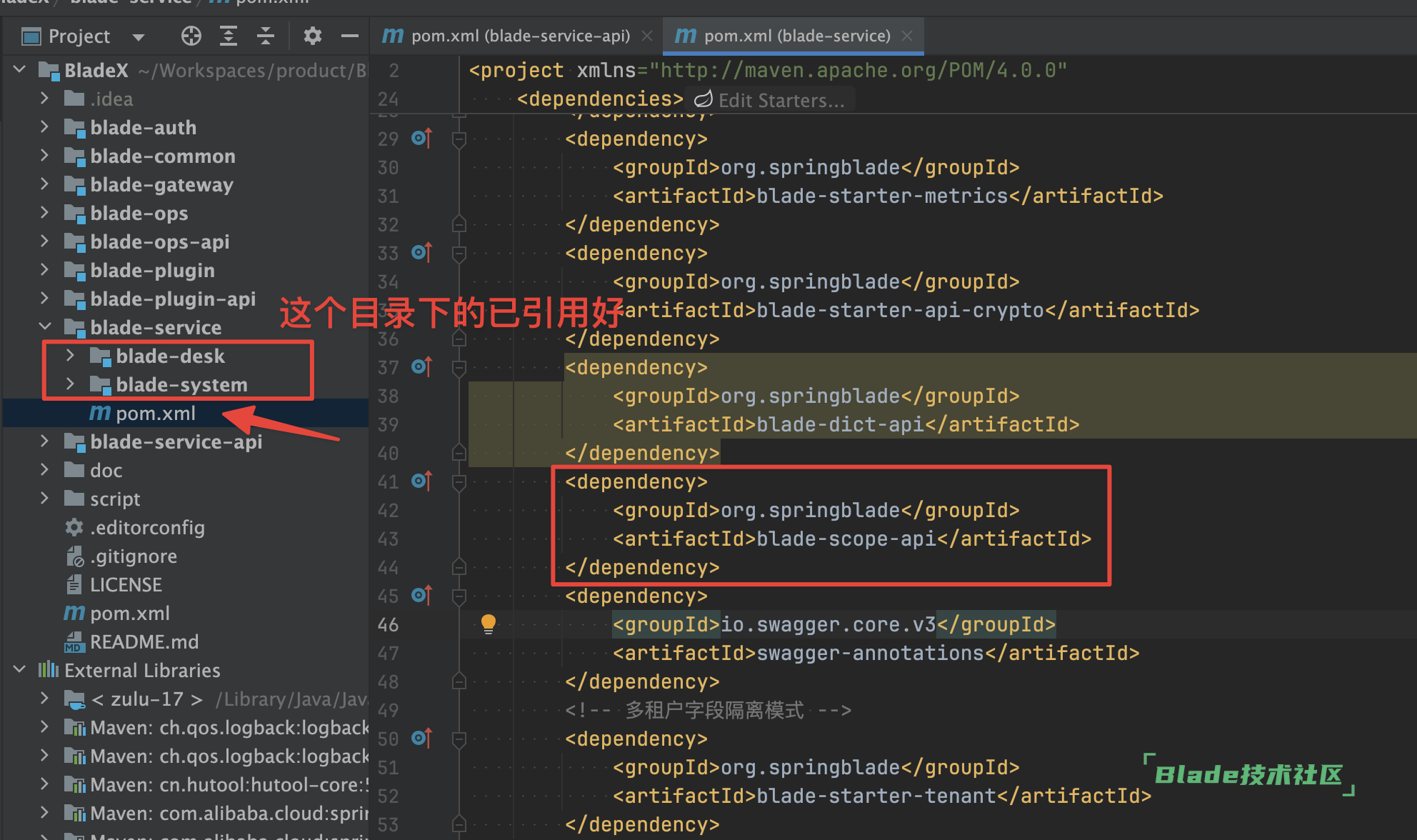Open LICENSE file

point(126,584)
